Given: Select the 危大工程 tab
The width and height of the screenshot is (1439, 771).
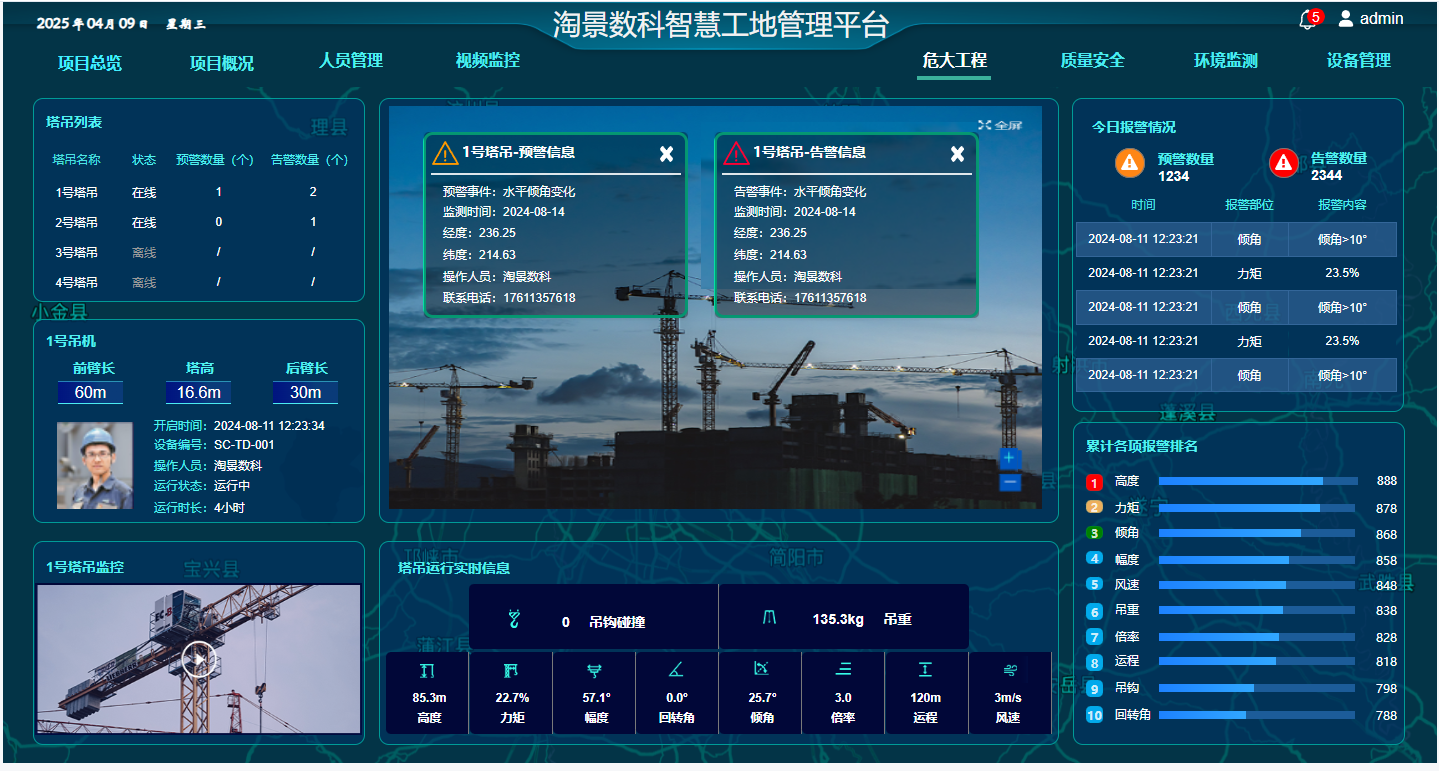Looking at the screenshot, I should [x=954, y=60].
